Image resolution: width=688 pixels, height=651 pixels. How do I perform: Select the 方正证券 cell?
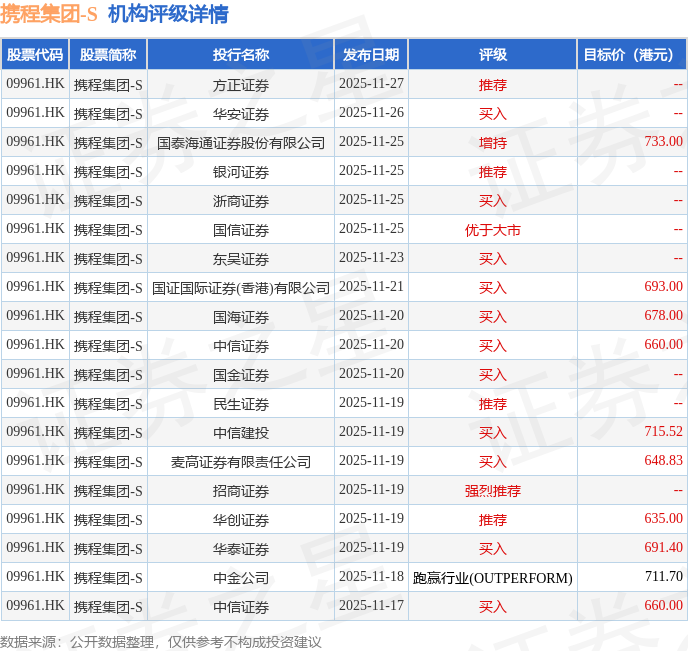[x=241, y=85]
